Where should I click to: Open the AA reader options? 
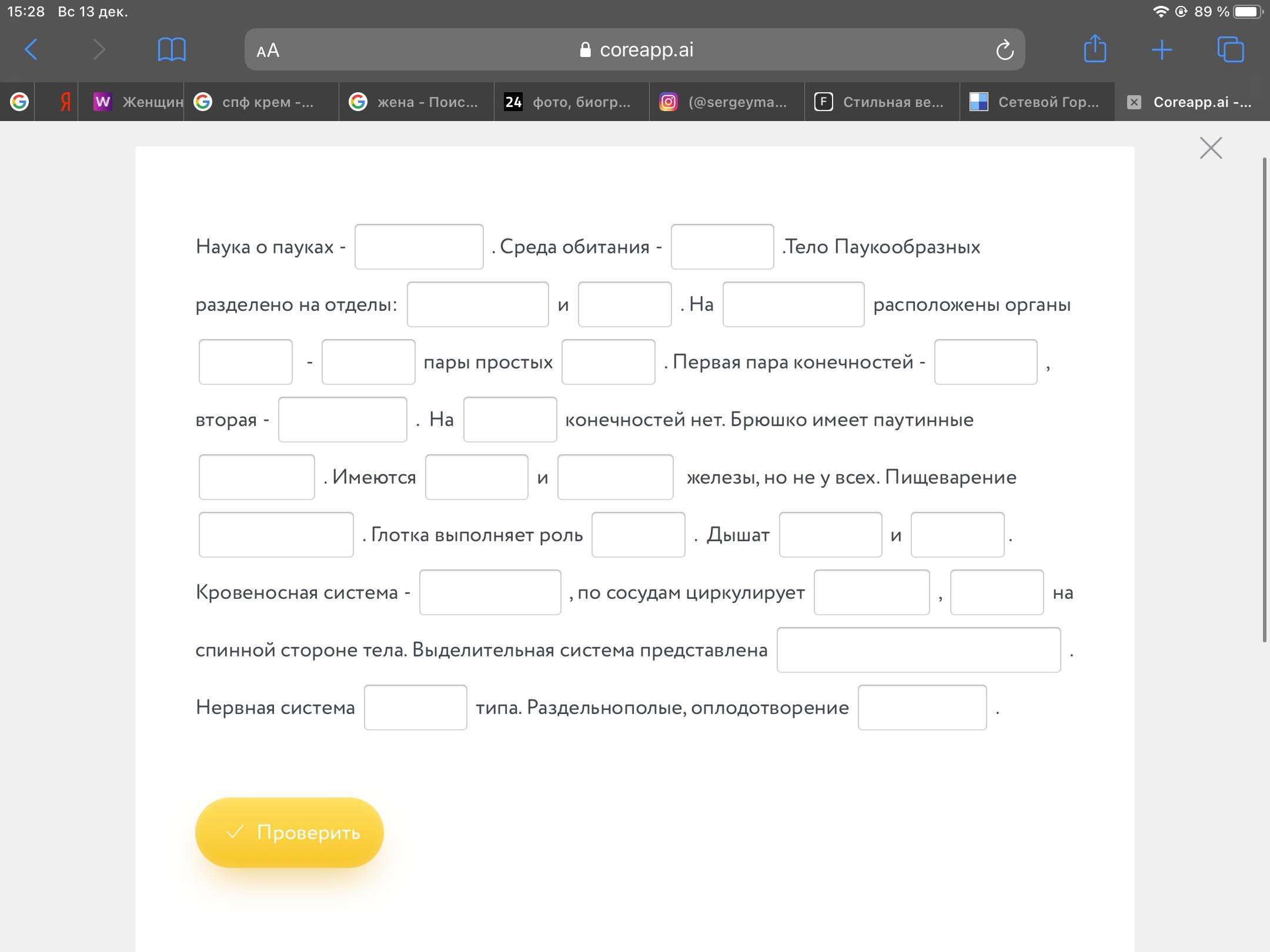(268, 51)
